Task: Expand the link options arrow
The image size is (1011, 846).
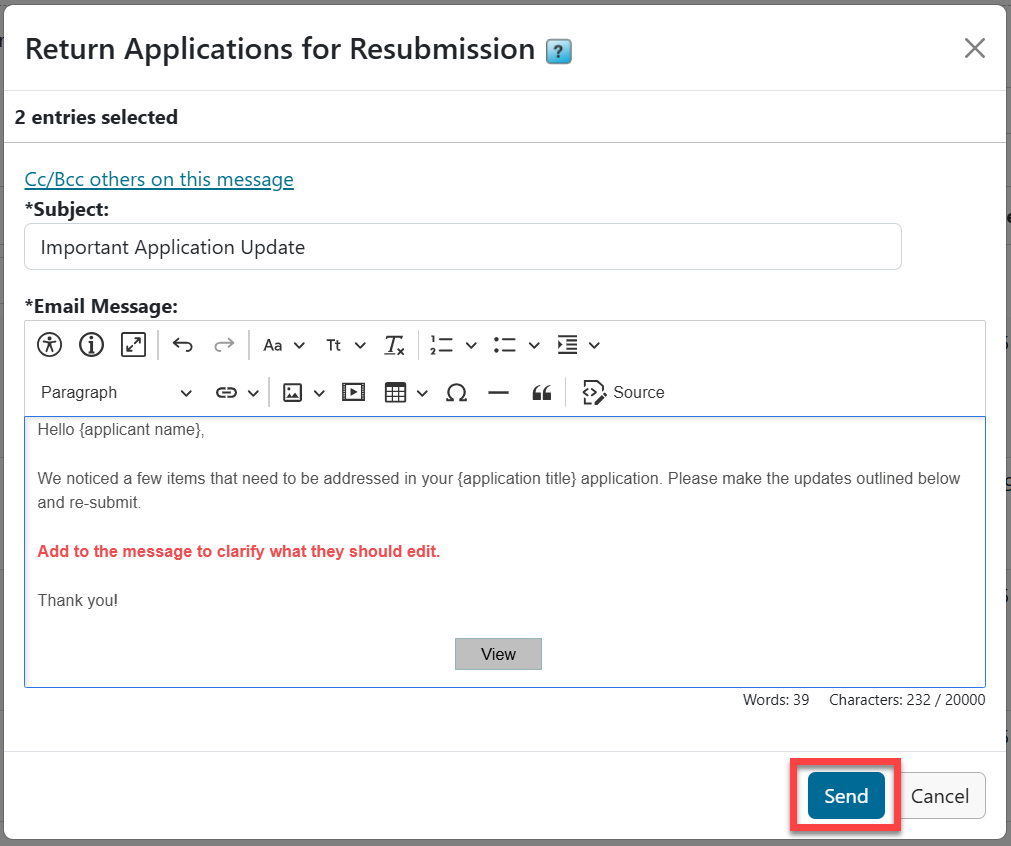Action: click(x=253, y=393)
